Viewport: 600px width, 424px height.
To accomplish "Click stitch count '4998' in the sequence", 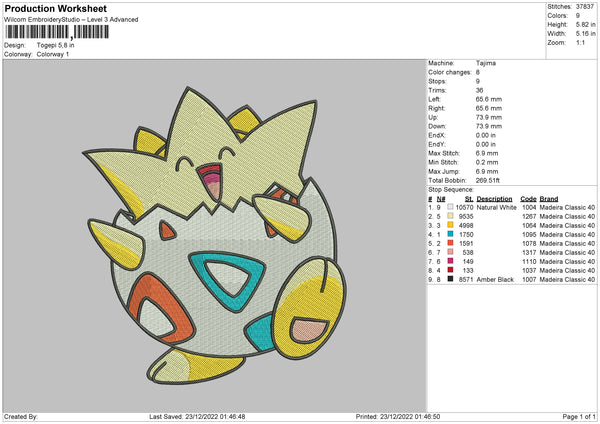I will coord(466,225).
